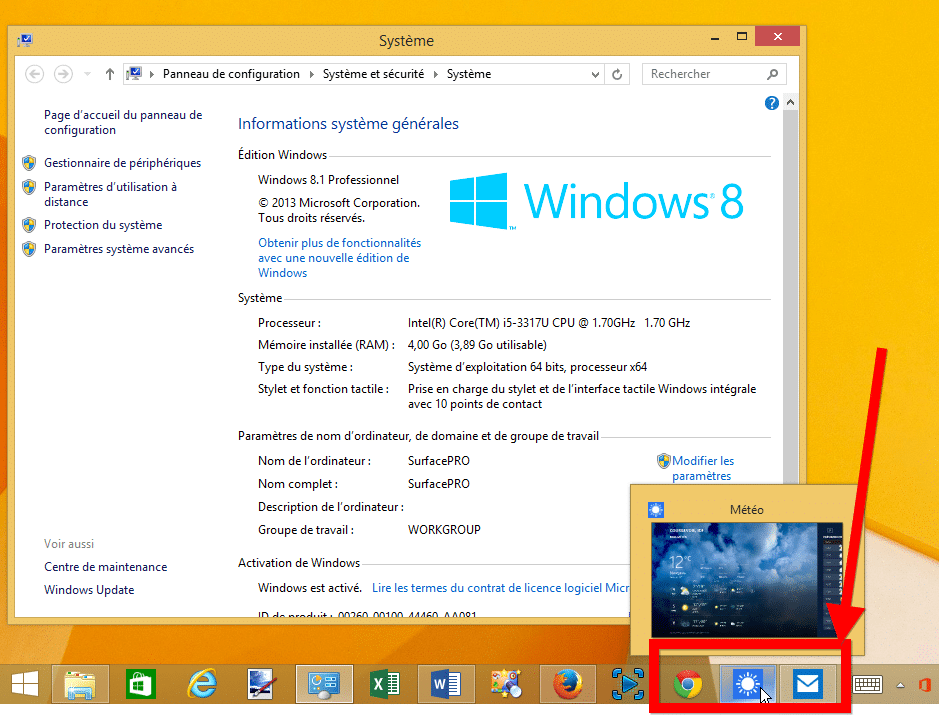Open the paint palette taskbar app
This screenshot has height=715, width=939.
pyautogui.click(x=507, y=683)
